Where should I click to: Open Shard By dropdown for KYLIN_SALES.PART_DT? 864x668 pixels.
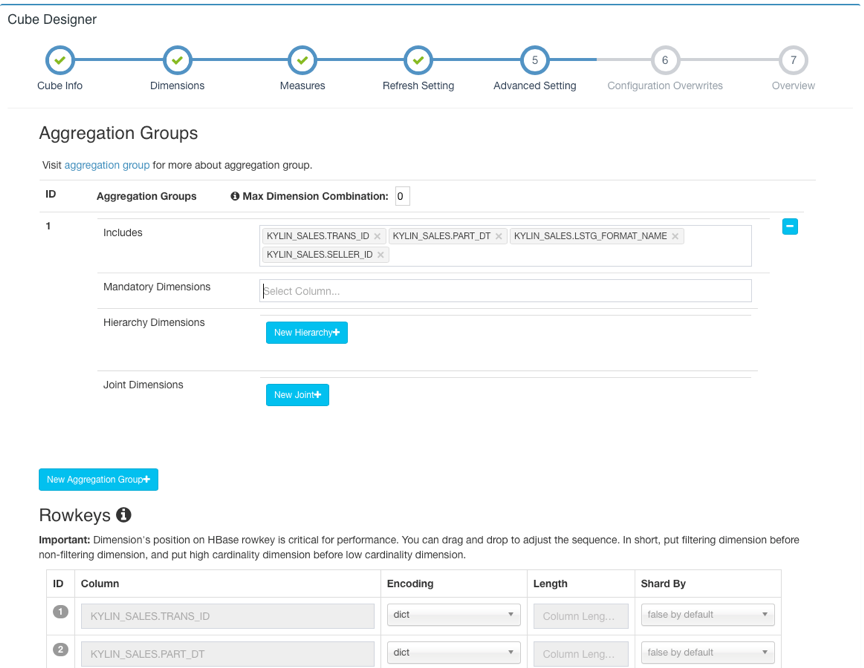tap(707, 653)
